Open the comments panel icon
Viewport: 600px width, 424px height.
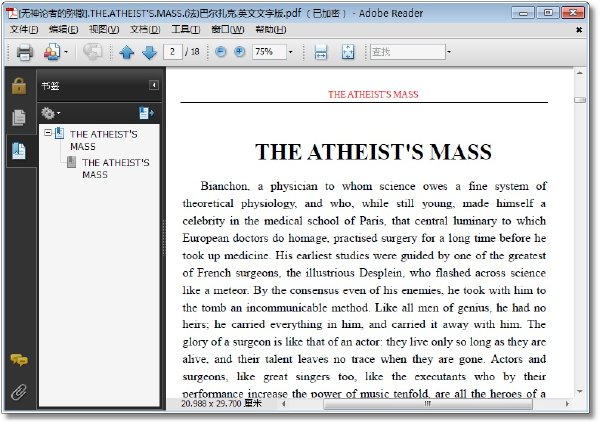(19, 360)
